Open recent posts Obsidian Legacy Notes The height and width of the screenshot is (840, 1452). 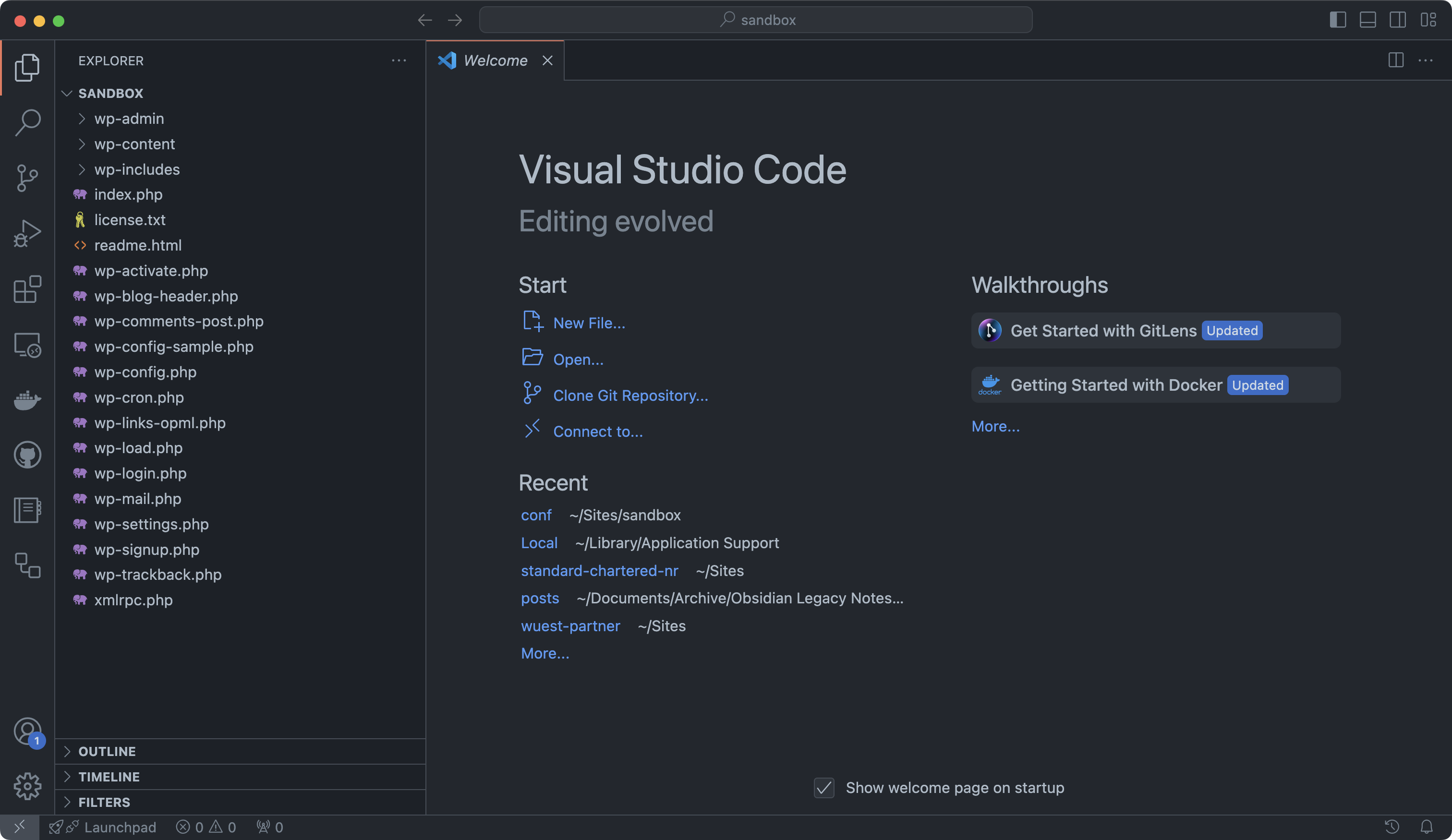pos(540,598)
